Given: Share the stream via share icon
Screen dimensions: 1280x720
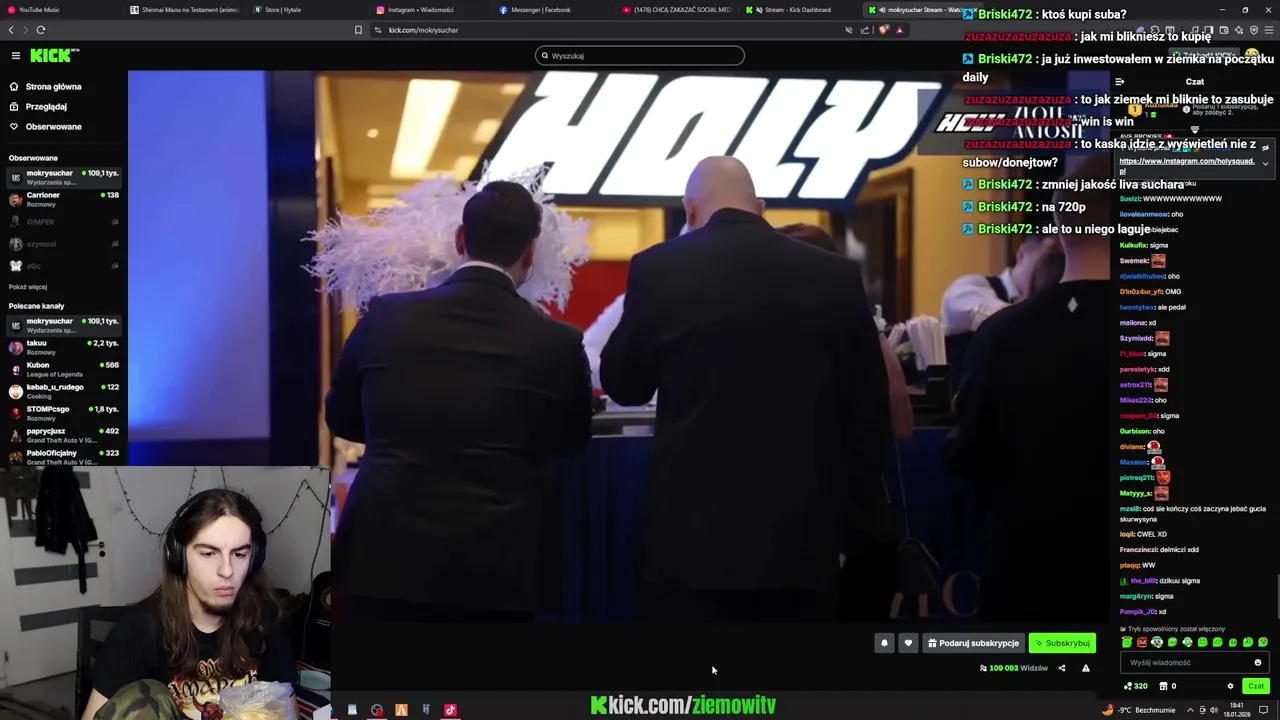Looking at the screenshot, I should 1062,668.
